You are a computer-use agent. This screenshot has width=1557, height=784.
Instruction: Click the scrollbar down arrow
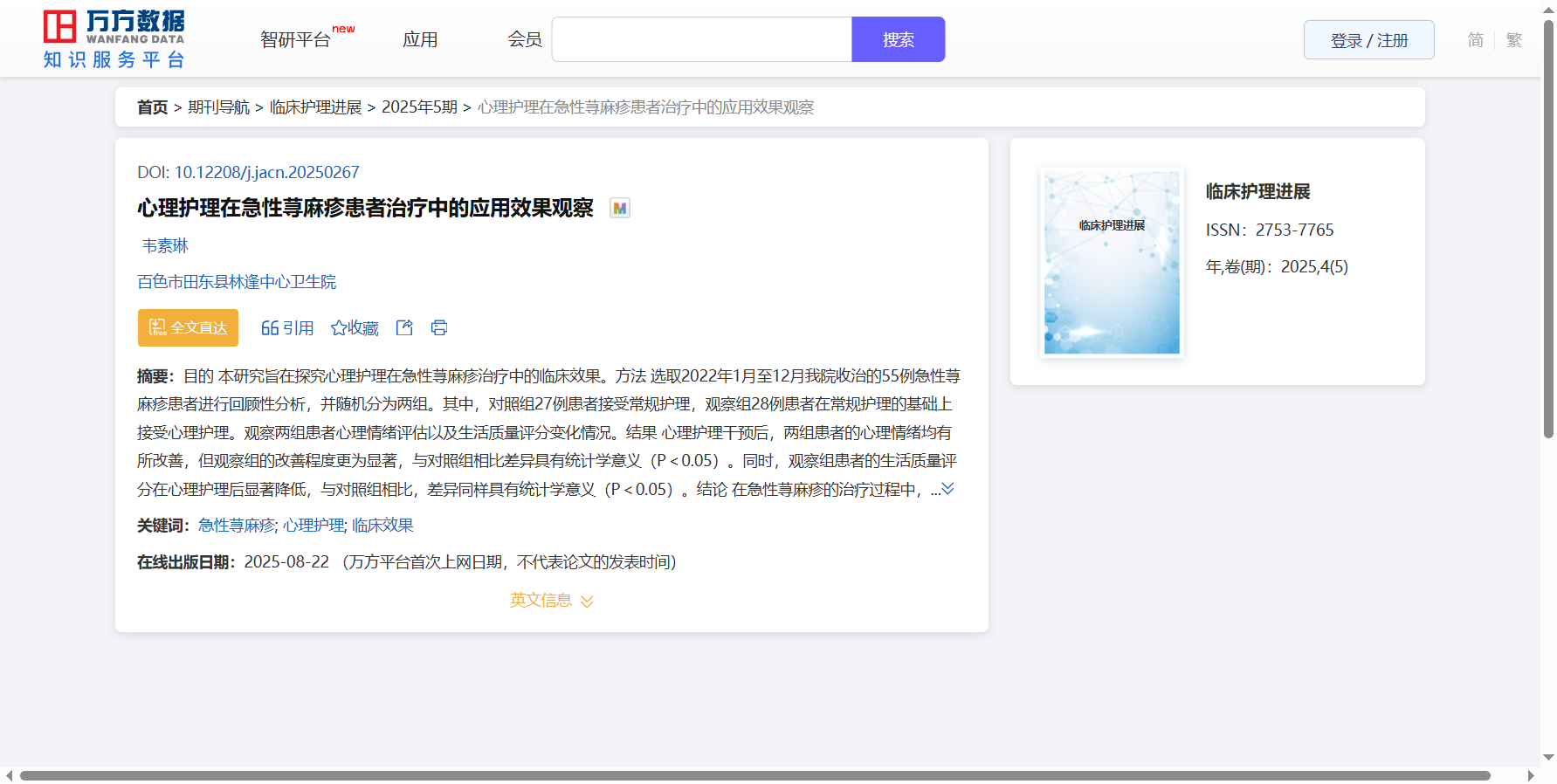pyautogui.click(x=1548, y=758)
